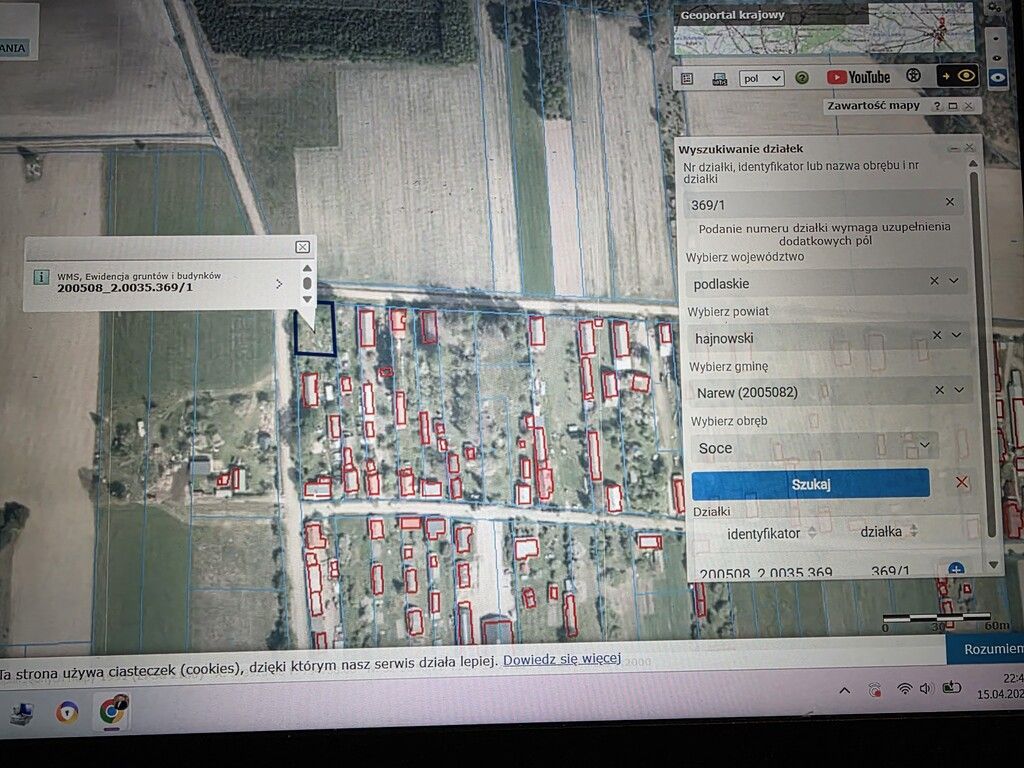Screen dimensions: 1024x768
Task: Open the volume control in tray
Action: (x=926, y=688)
